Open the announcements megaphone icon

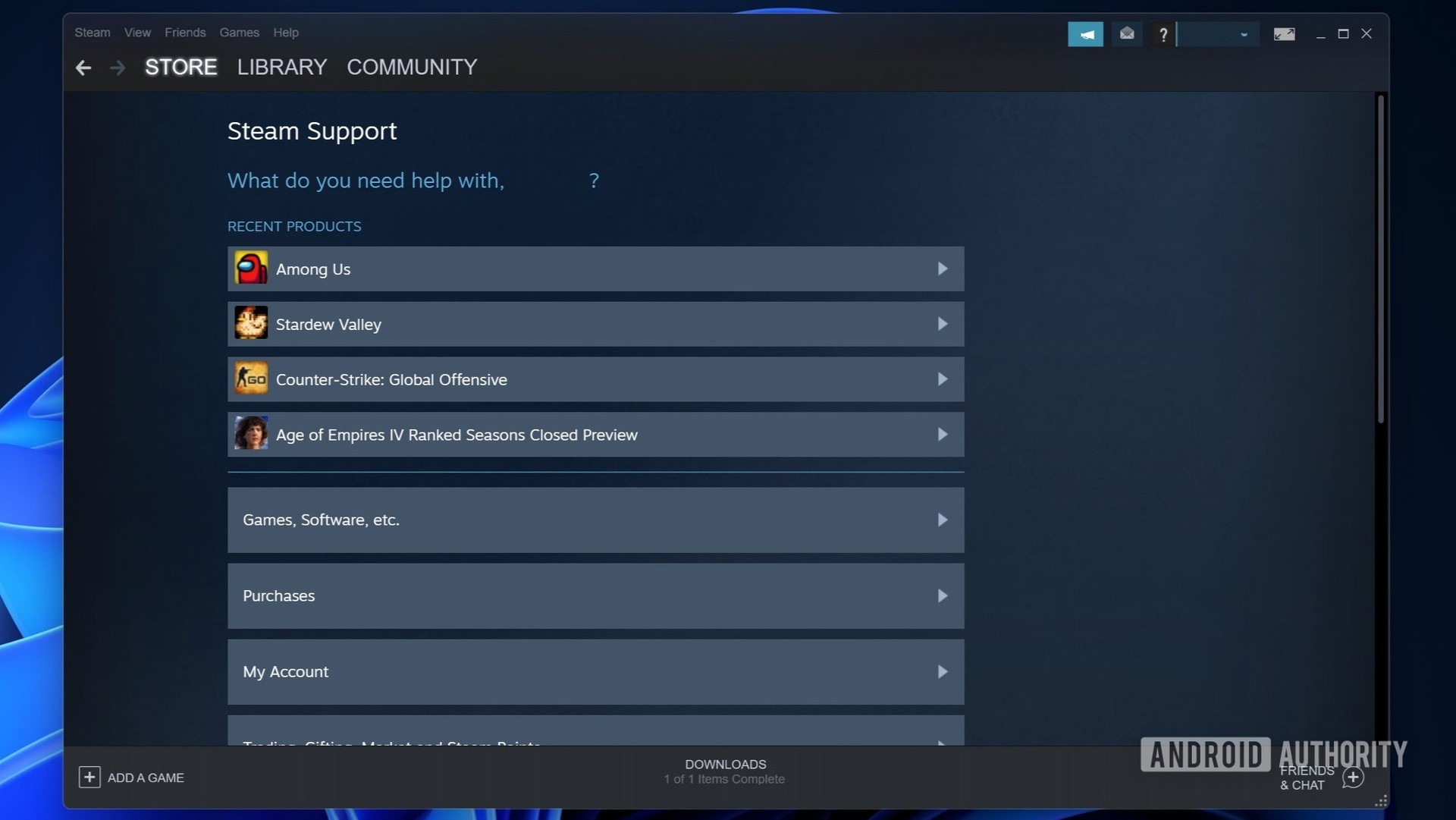[x=1085, y=34]
